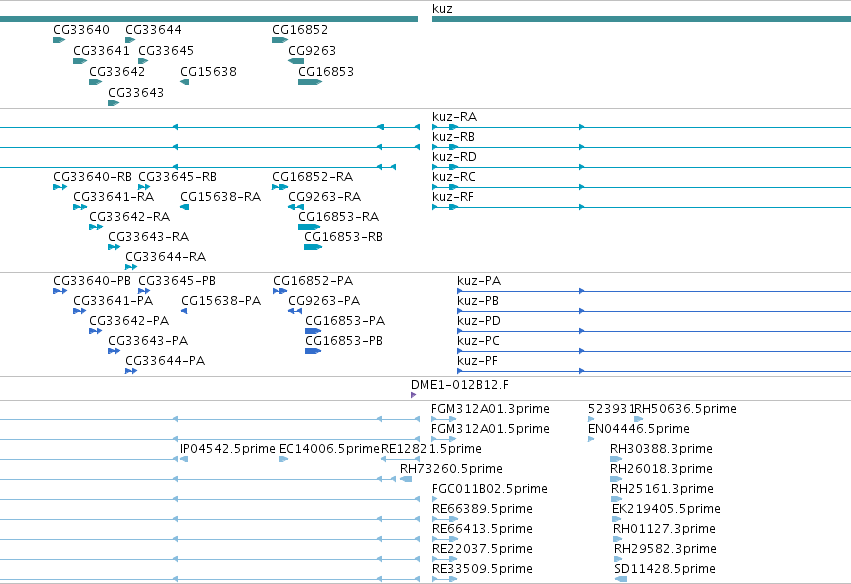Select the kuz gene label
The height and width of the screenshot is (584, 851).
[442, 9]
